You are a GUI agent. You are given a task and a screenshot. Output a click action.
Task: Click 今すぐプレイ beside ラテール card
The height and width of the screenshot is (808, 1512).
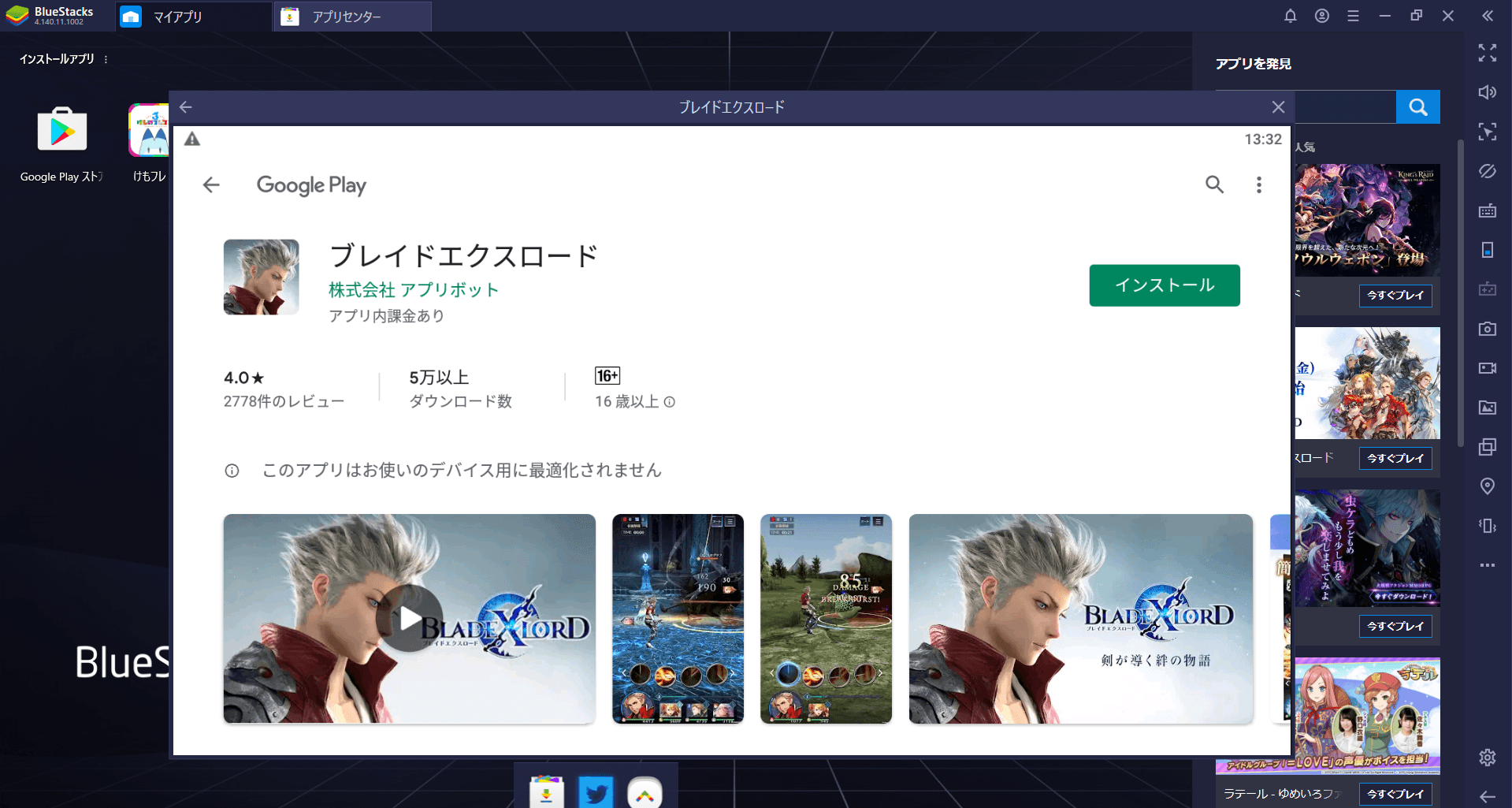click(x=1395, y=795)
